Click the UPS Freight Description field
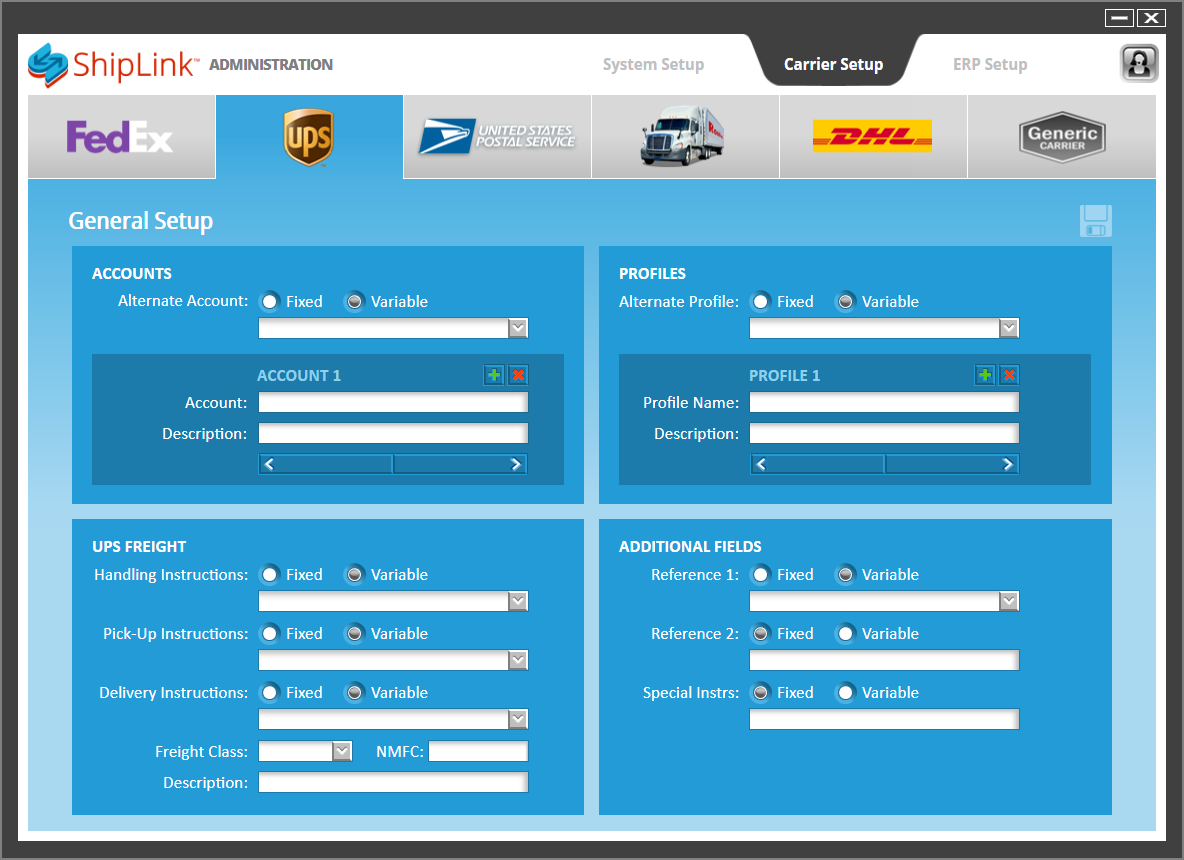The width and height of the screenshot is (1184, 860). [x=393, y=783]
